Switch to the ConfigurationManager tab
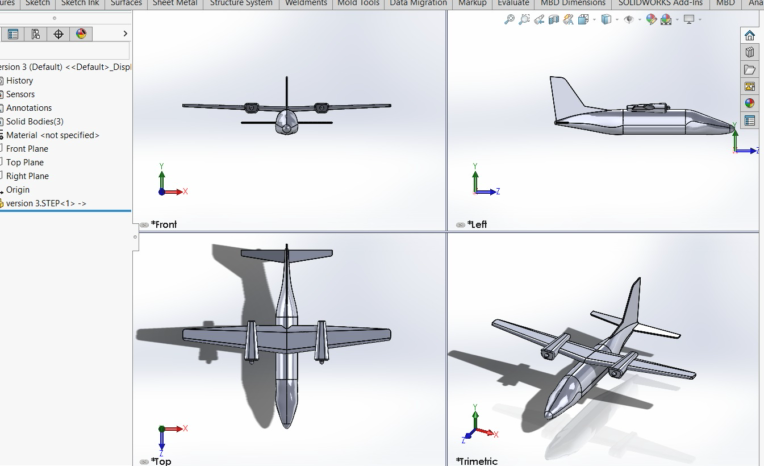The width and height of the screenshot is (764, 466). pyautogui.click(x=36, y=34)
